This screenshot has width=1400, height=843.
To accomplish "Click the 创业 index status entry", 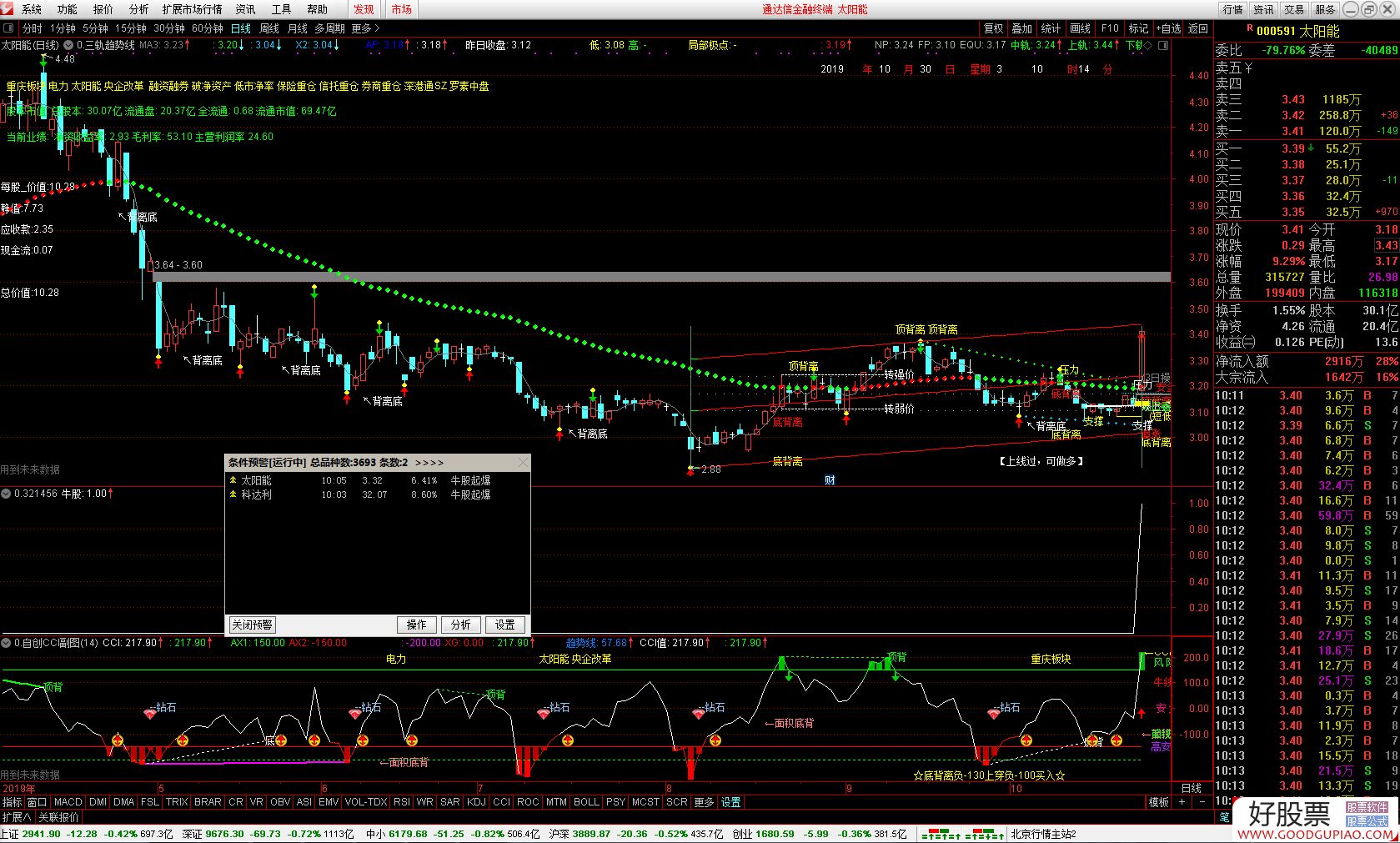I will (820, 834).
